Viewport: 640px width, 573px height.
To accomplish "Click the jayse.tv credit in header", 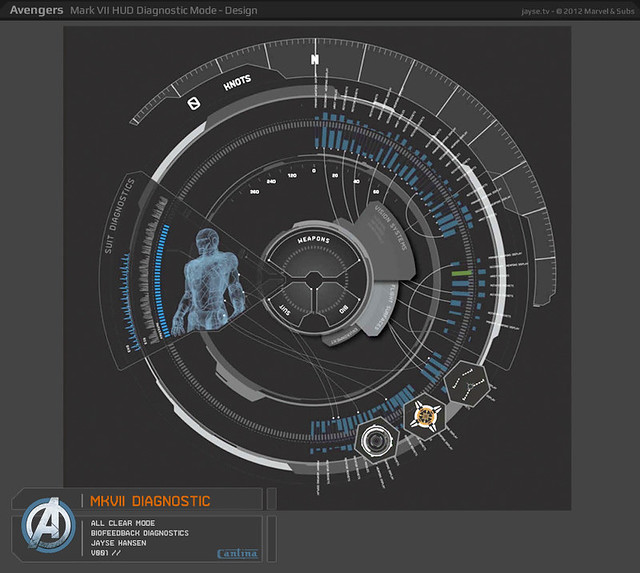I will click(x=539, y=11).
